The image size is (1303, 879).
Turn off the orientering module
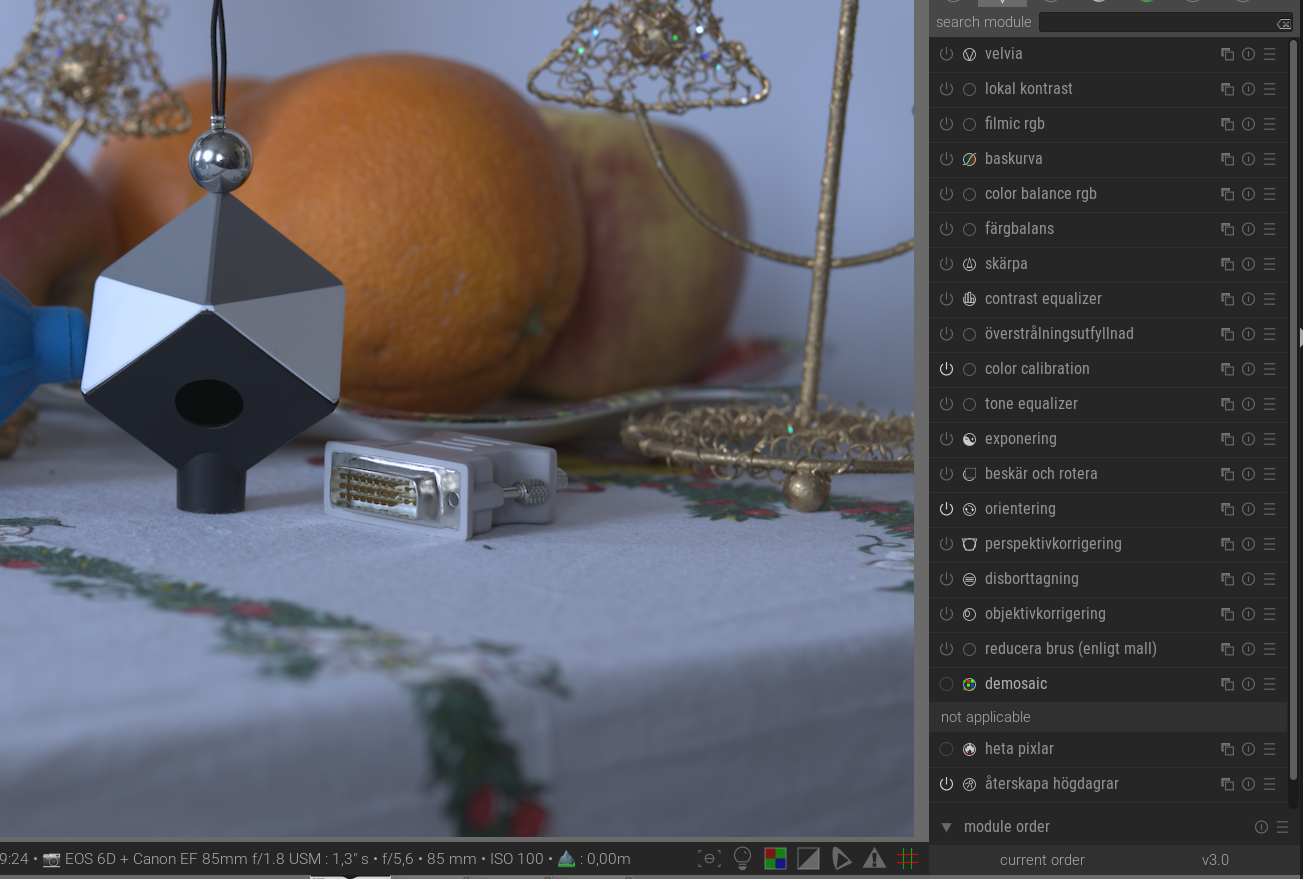(x=946, y=509)
